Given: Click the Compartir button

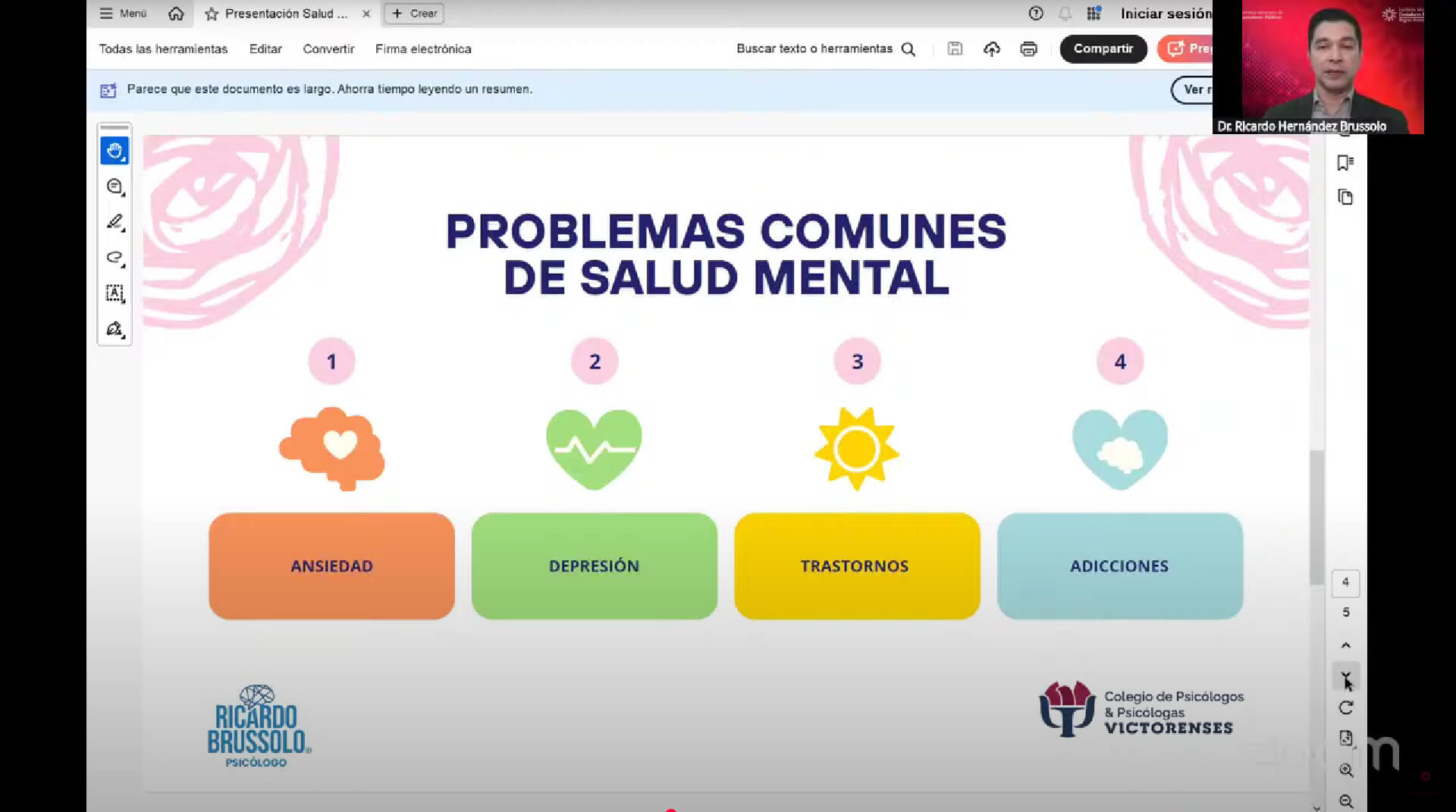Looking at the screenshot, I should [x=1103, y=49].
